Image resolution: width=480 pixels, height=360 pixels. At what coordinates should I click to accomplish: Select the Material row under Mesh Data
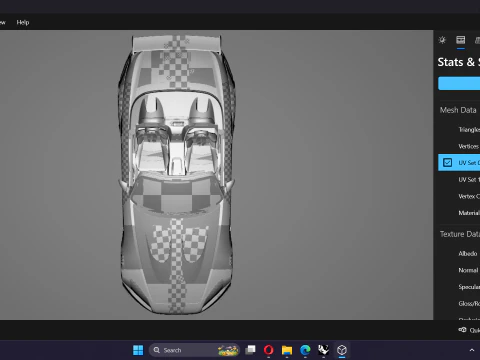[459, 213]
